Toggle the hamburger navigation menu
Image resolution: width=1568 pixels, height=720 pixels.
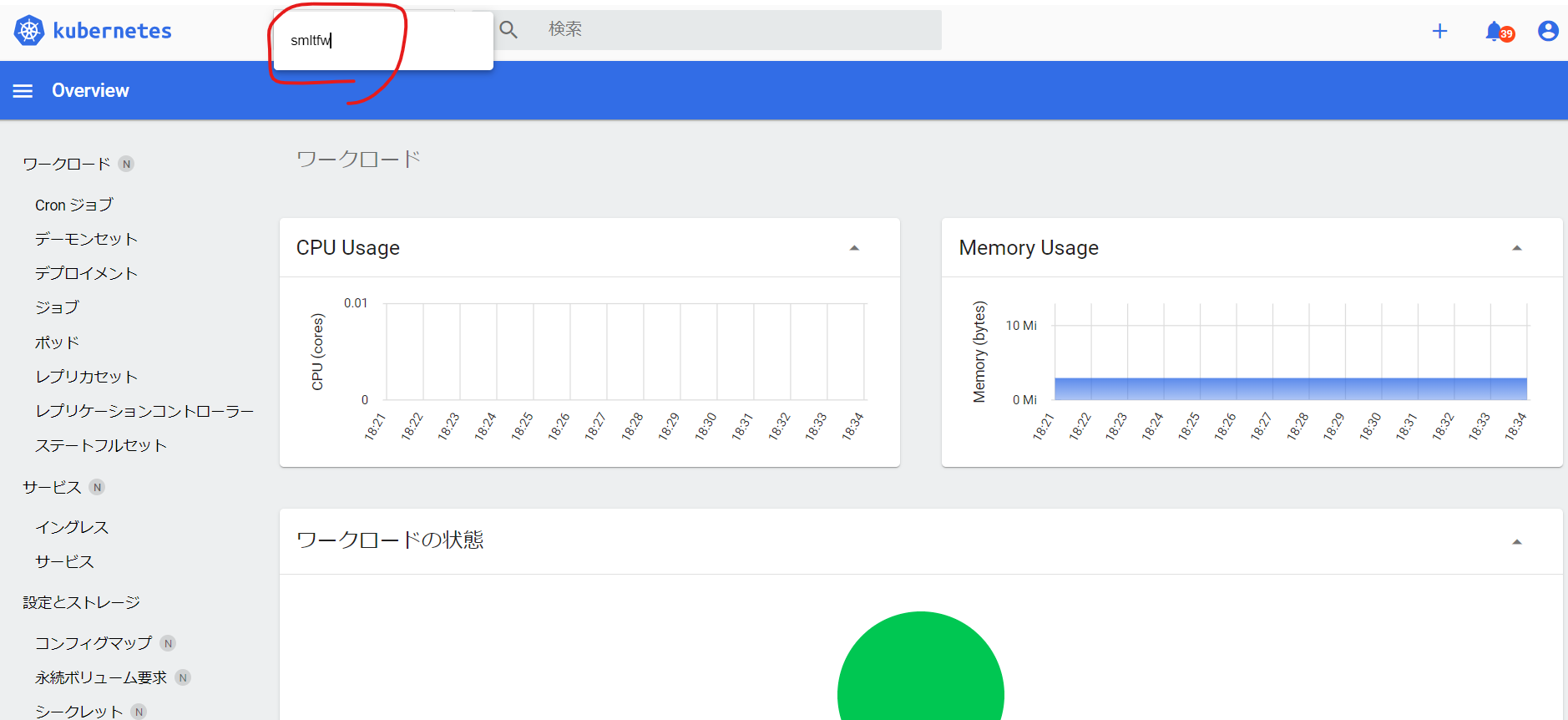click(23, 91)
